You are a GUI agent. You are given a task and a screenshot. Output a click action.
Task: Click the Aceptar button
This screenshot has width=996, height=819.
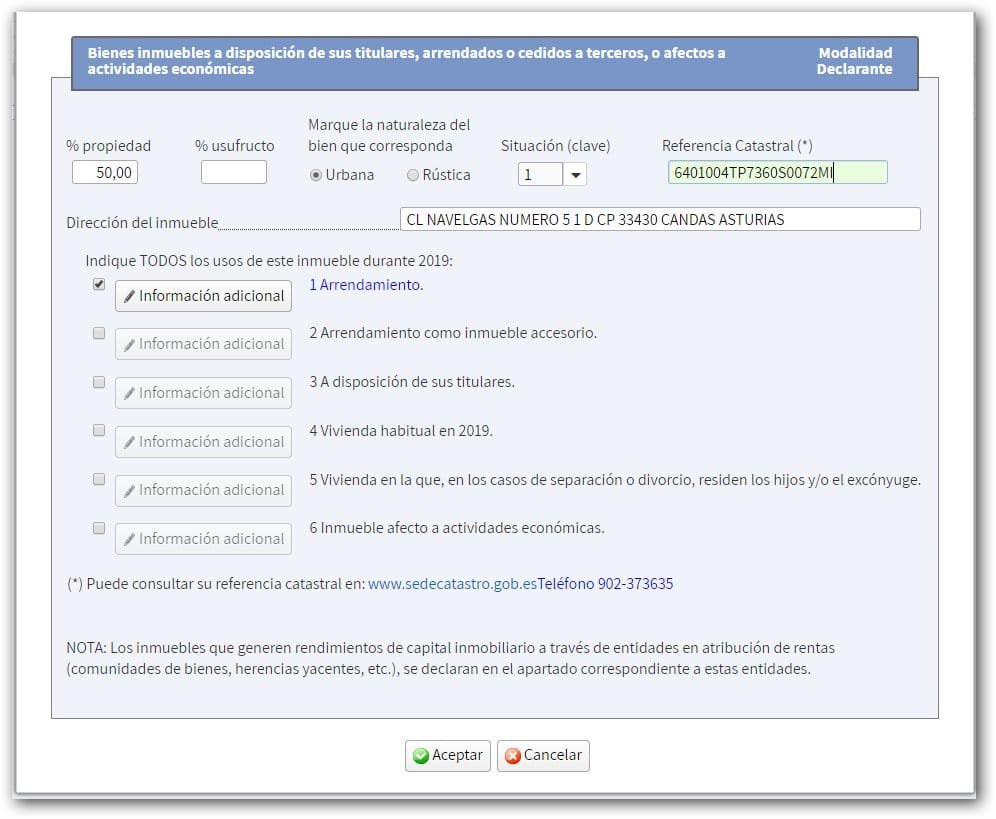click(x=448, y=755)
